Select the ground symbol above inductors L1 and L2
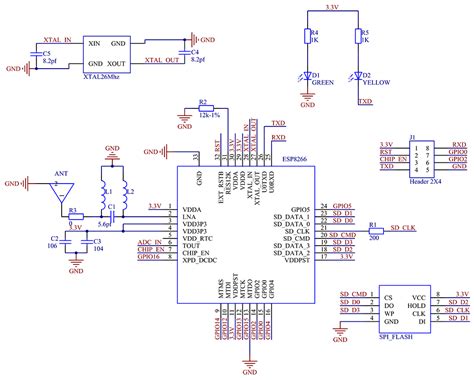Screen dimensions: 474x380 112,157
